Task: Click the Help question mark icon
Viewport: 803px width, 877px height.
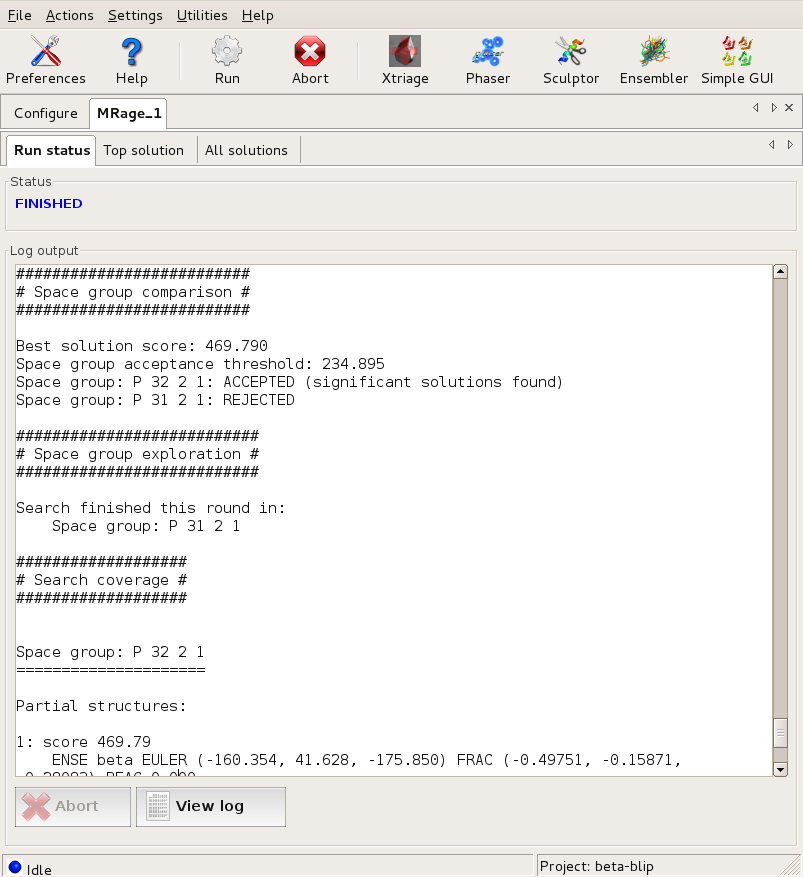Action: coord(131,60)
